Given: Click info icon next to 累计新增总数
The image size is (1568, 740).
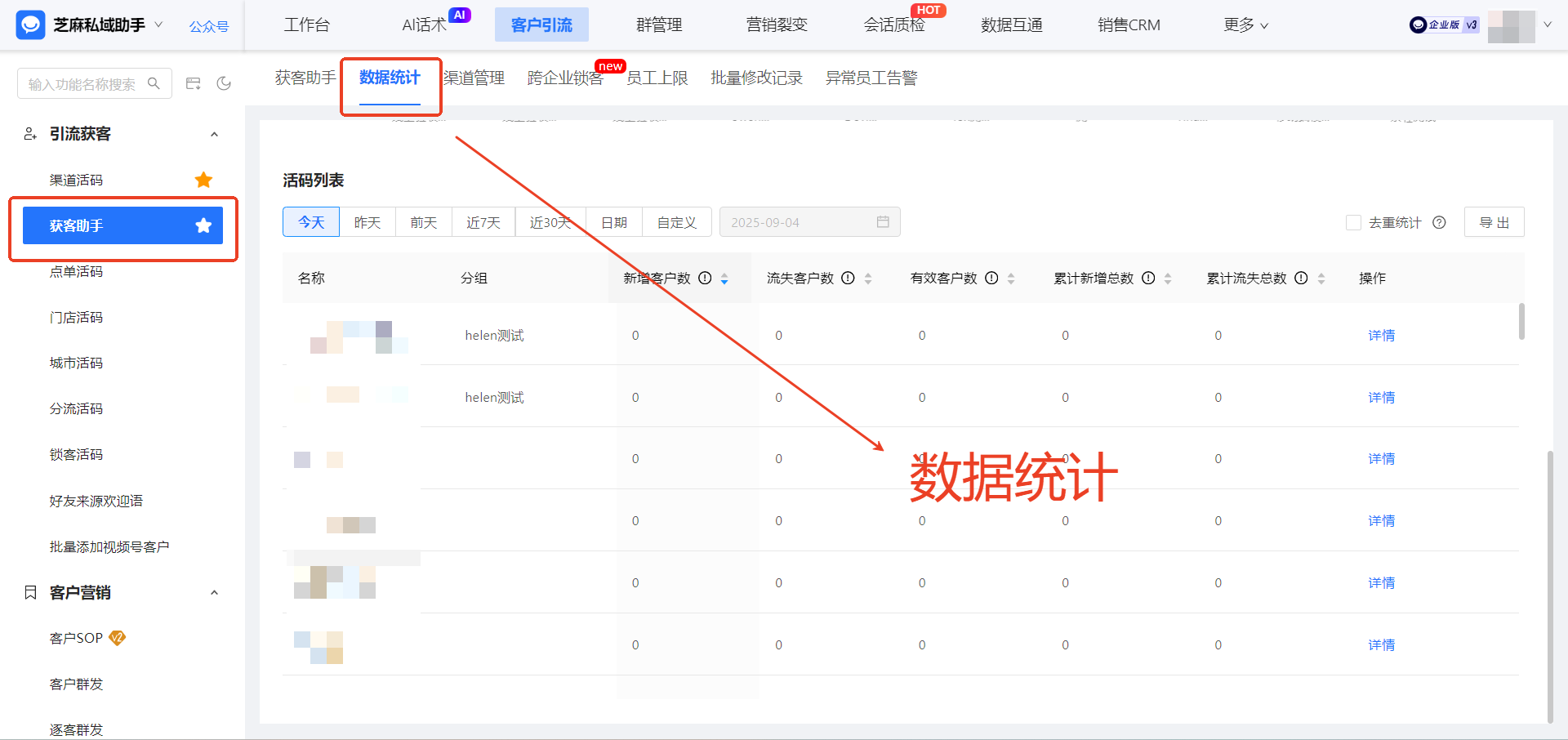Looking at the screenshot, I should 1148,278.
